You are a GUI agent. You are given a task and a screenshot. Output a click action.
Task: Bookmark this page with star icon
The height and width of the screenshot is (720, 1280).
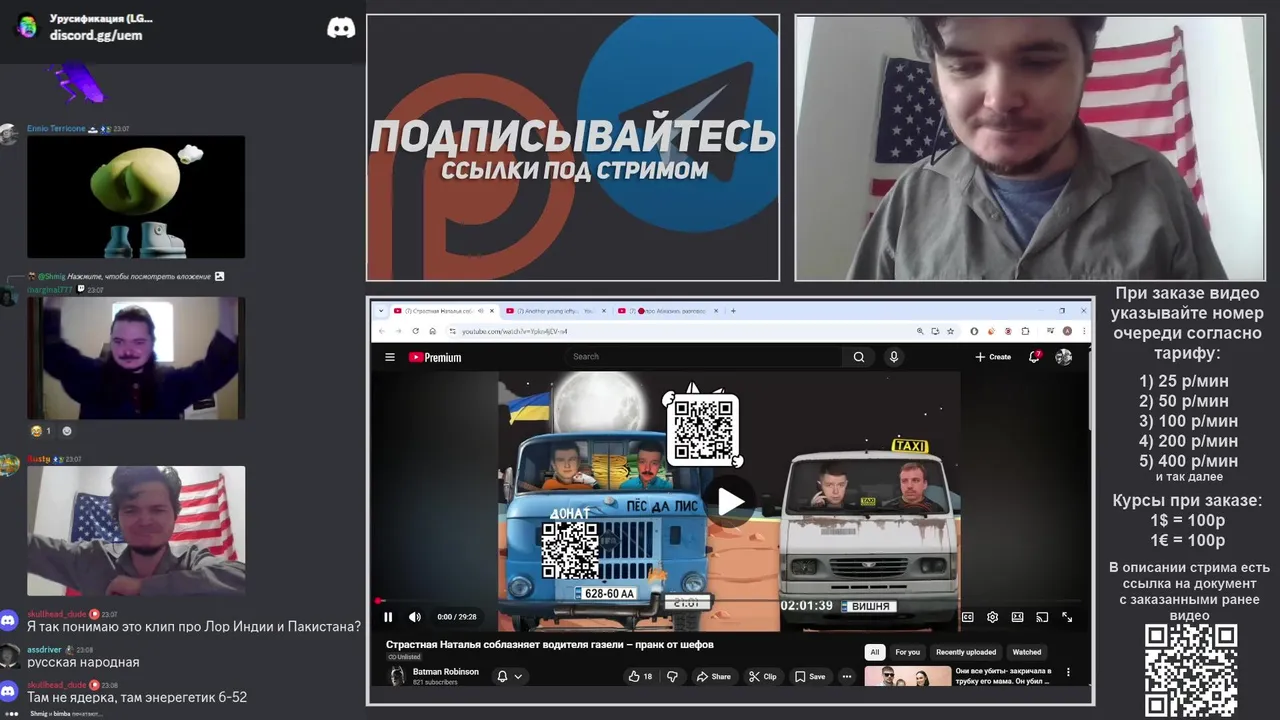pos(950,331)
